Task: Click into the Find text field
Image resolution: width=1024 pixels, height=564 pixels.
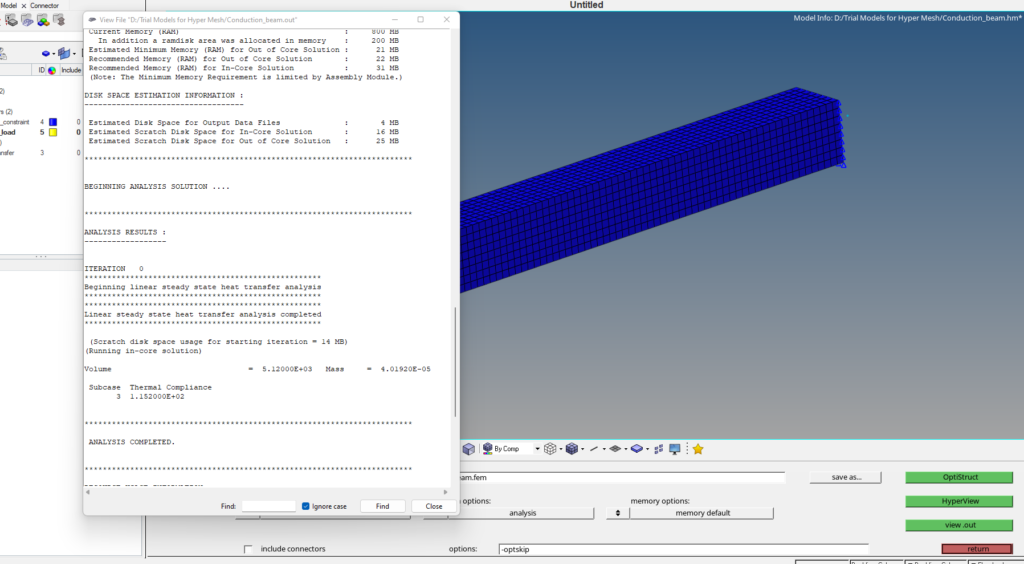Action: coord(268,506)
